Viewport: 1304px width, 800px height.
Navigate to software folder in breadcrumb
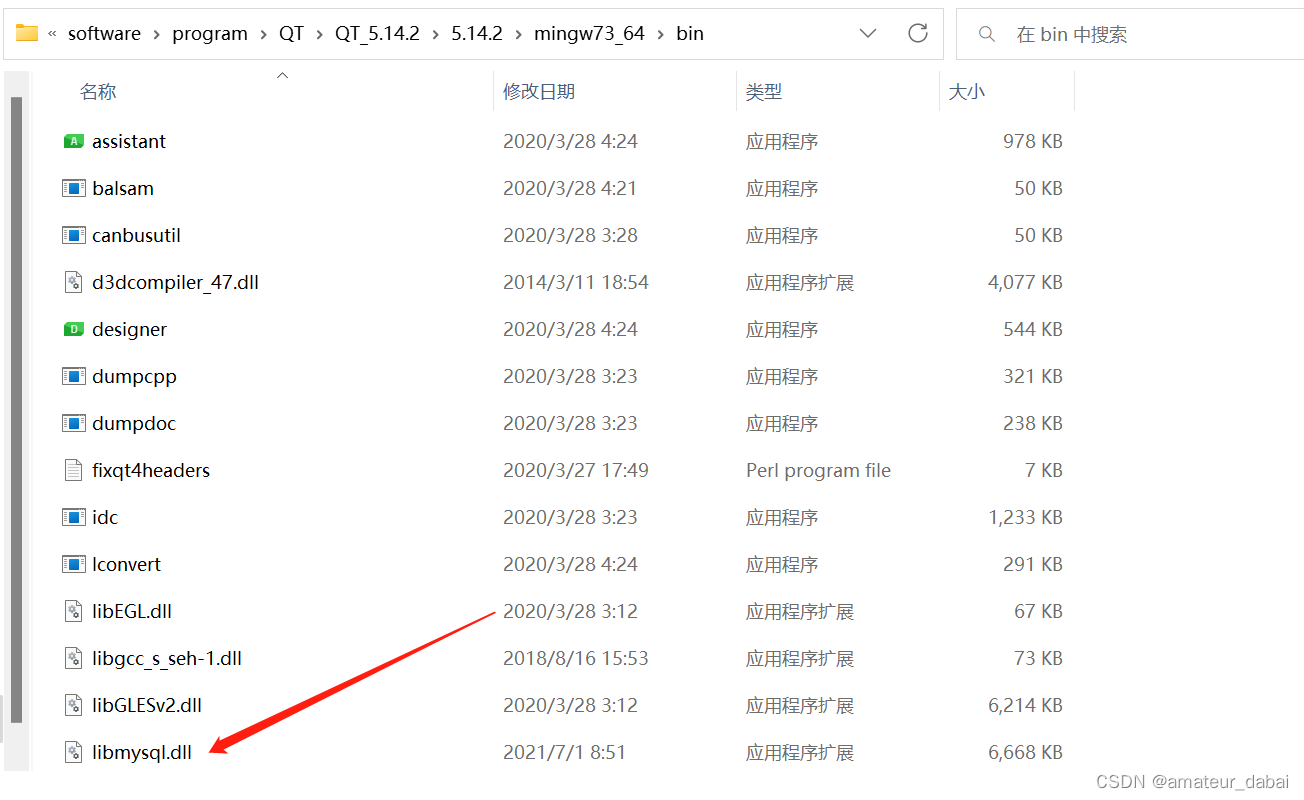click(104, 33)
